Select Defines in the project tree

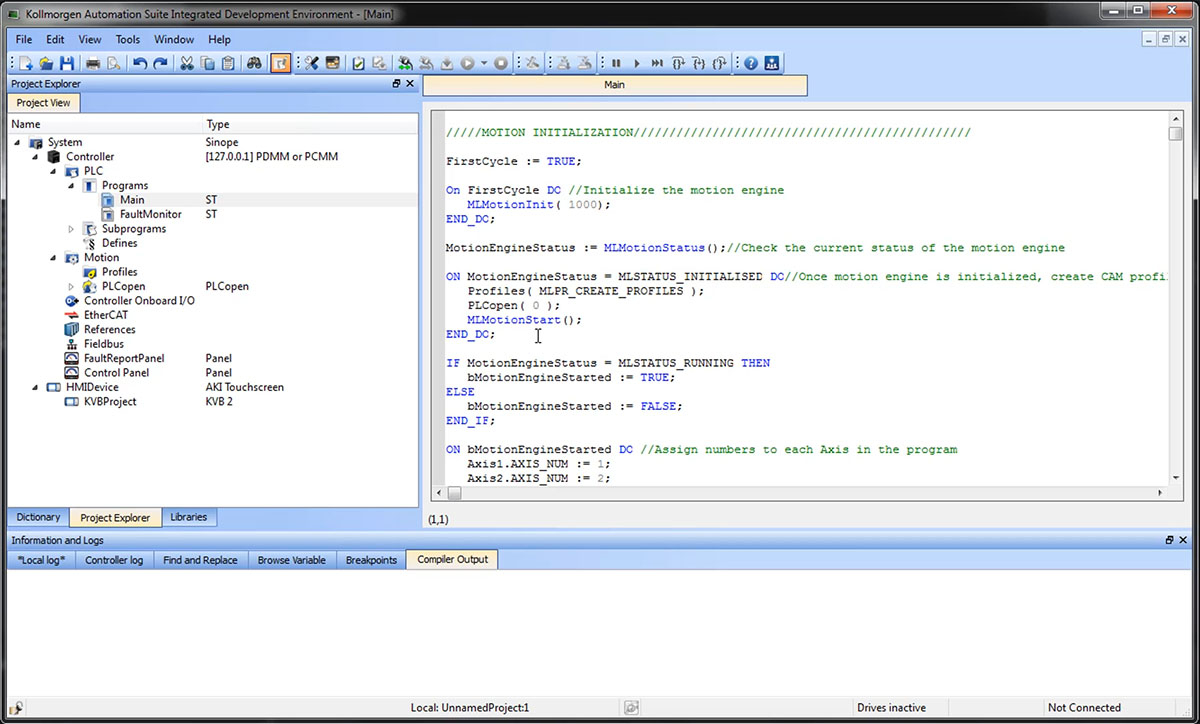point(120,243)
